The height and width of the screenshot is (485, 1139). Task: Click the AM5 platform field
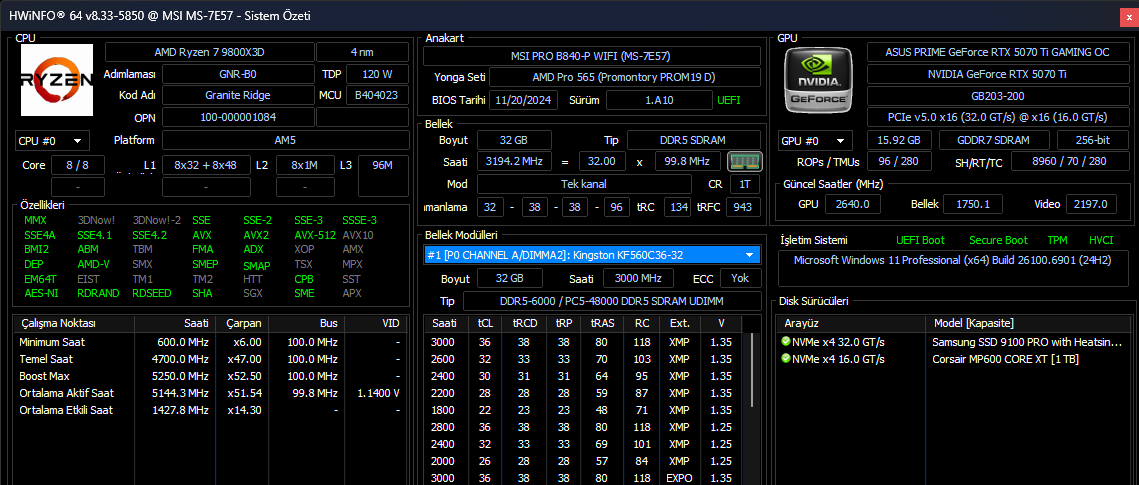285,140
